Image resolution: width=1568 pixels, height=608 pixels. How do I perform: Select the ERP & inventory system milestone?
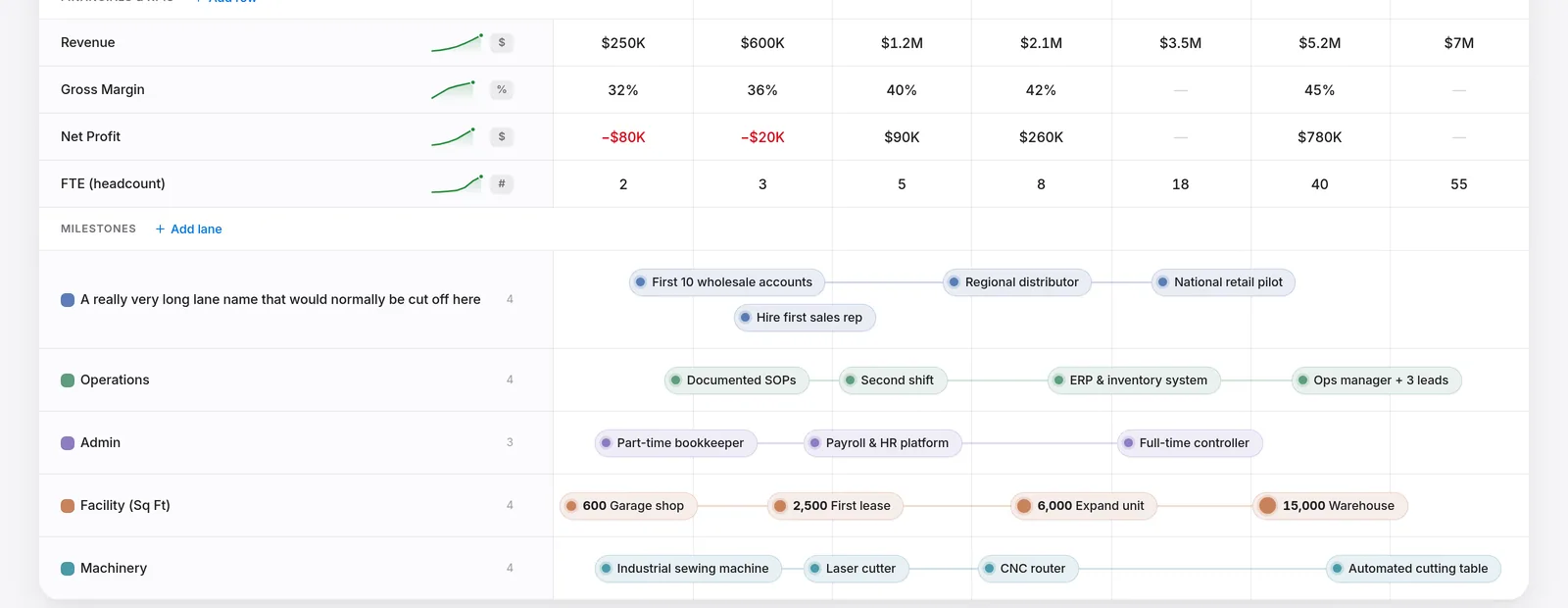click(x=1134, y=380)
